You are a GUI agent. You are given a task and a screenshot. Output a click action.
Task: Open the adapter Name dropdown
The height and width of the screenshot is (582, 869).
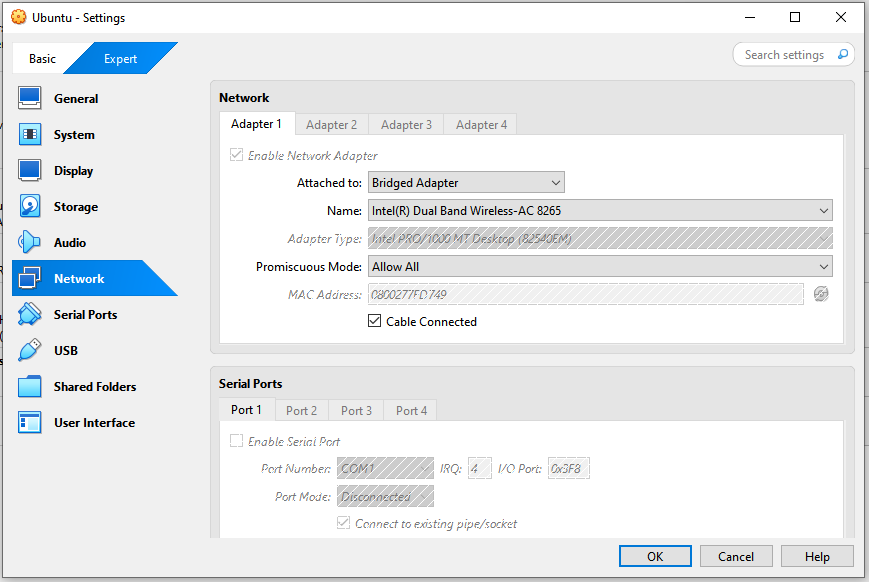pos(600,210)
